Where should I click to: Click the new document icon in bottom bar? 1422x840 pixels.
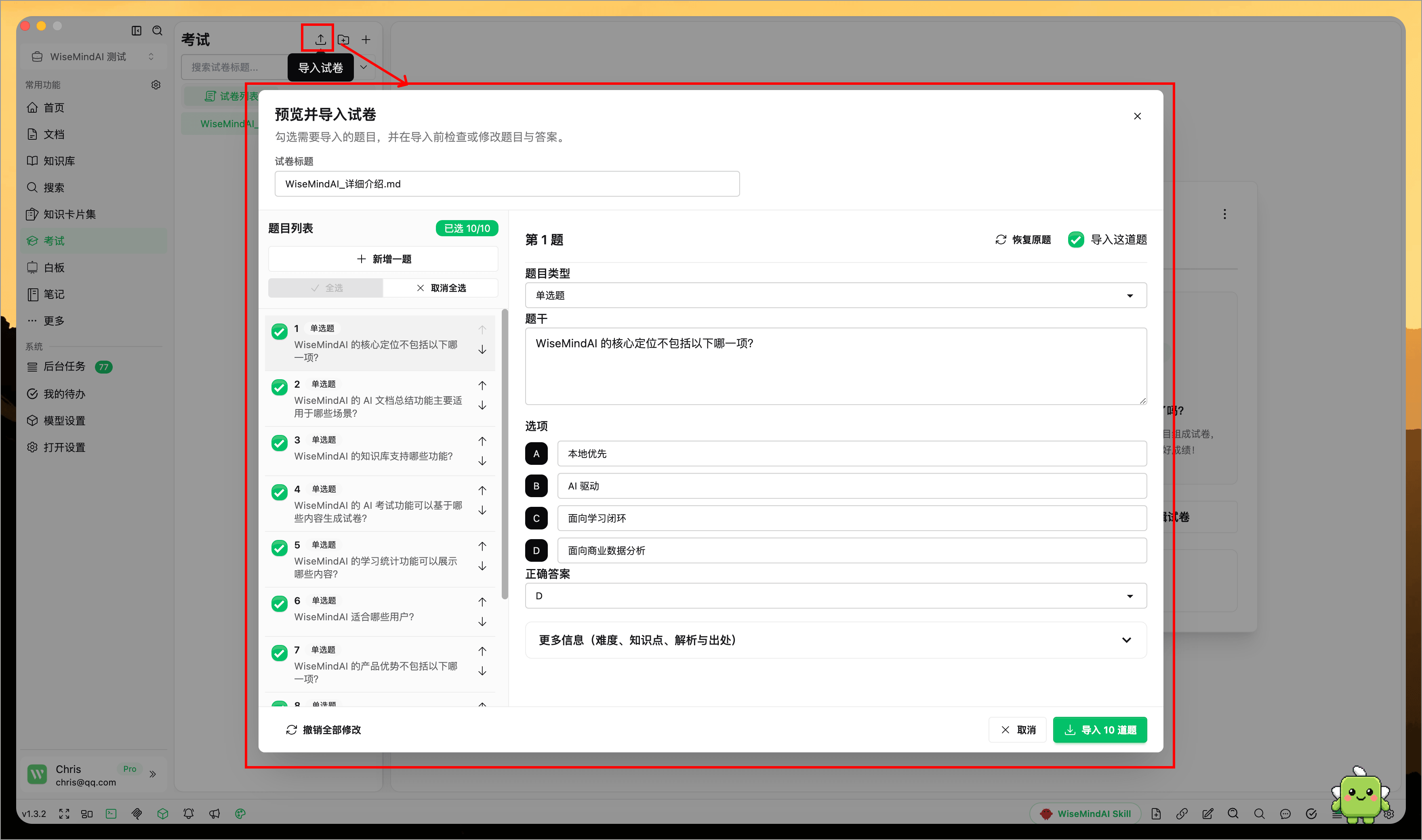1156,813
